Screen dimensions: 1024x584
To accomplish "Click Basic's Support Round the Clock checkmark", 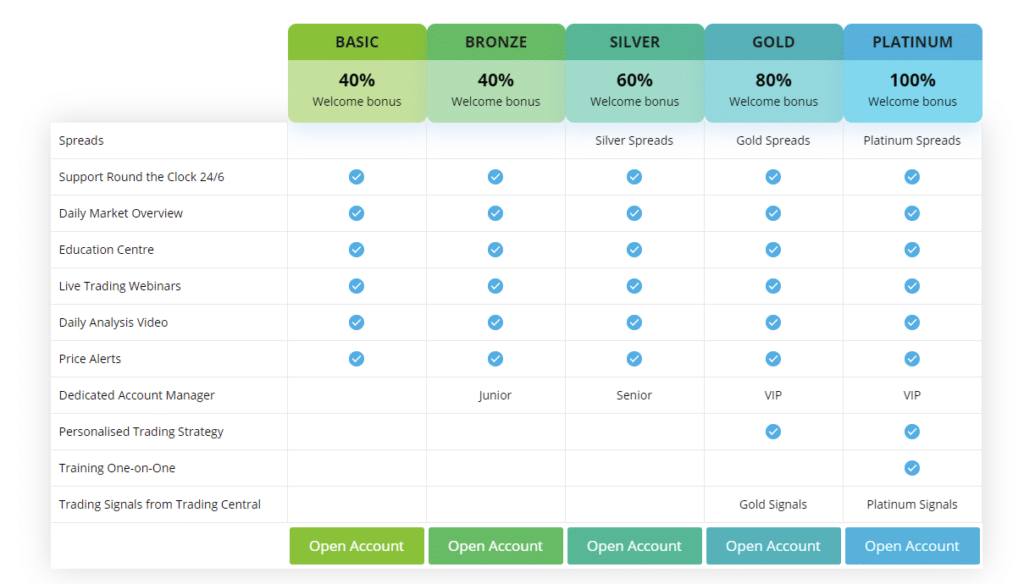I will tap(356, 177).
